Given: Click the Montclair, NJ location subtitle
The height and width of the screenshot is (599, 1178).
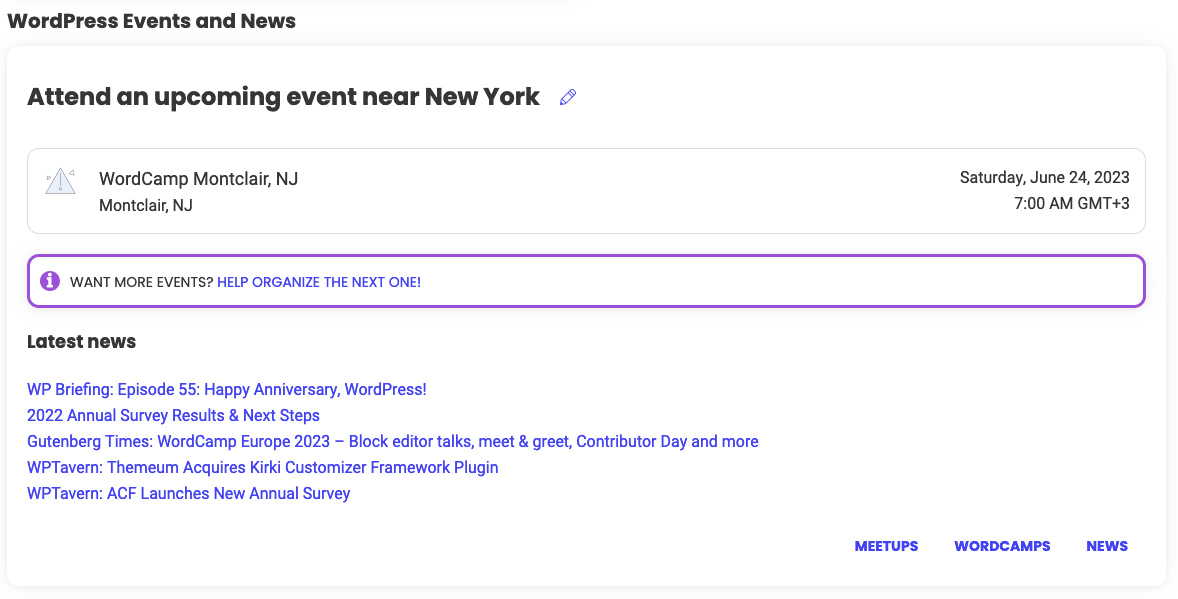Looking at the screenshot, I should click(146, 205).
